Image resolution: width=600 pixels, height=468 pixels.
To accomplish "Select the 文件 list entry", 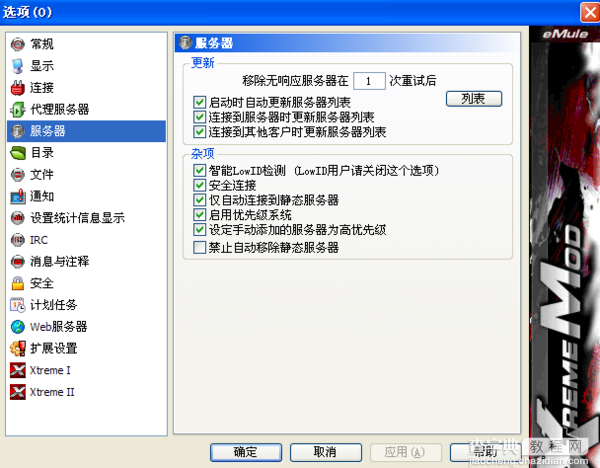I will click(x=86, y=175).
